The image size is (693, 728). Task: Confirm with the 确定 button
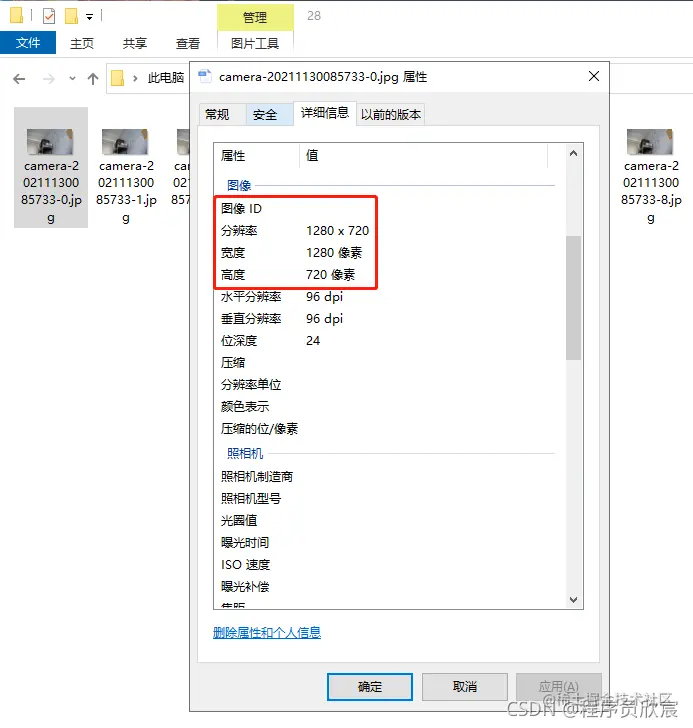(x=369, y=687)
